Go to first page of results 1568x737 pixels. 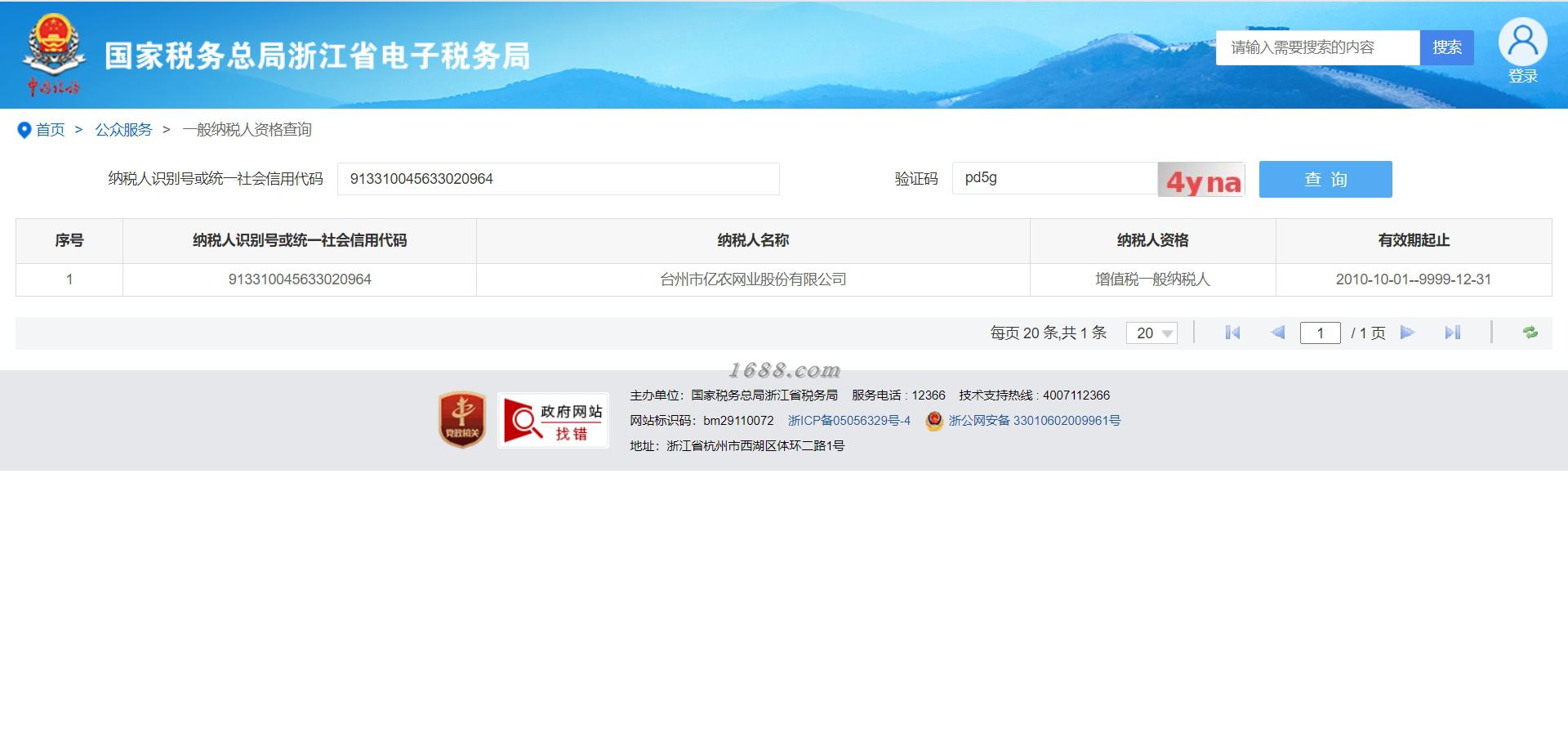pos(1232,333)
